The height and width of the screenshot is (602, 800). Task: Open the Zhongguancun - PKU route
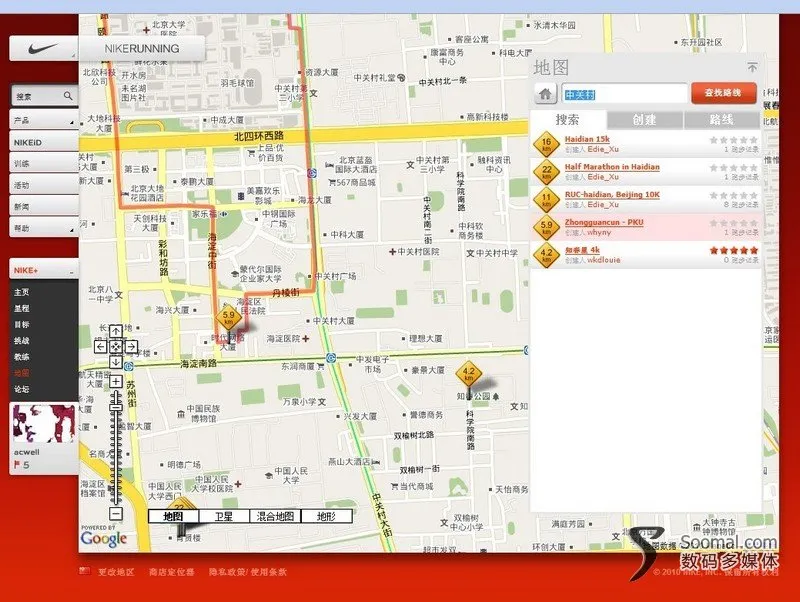(x=604, y=222)
